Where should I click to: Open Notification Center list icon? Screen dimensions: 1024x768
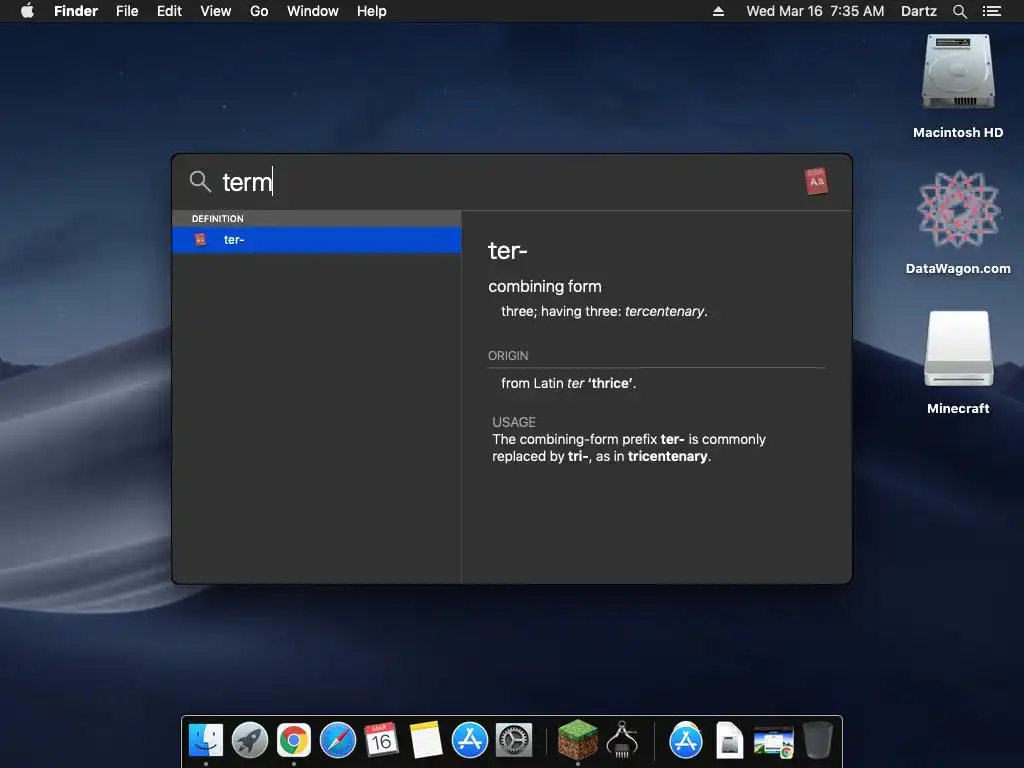tap(991, 11)
